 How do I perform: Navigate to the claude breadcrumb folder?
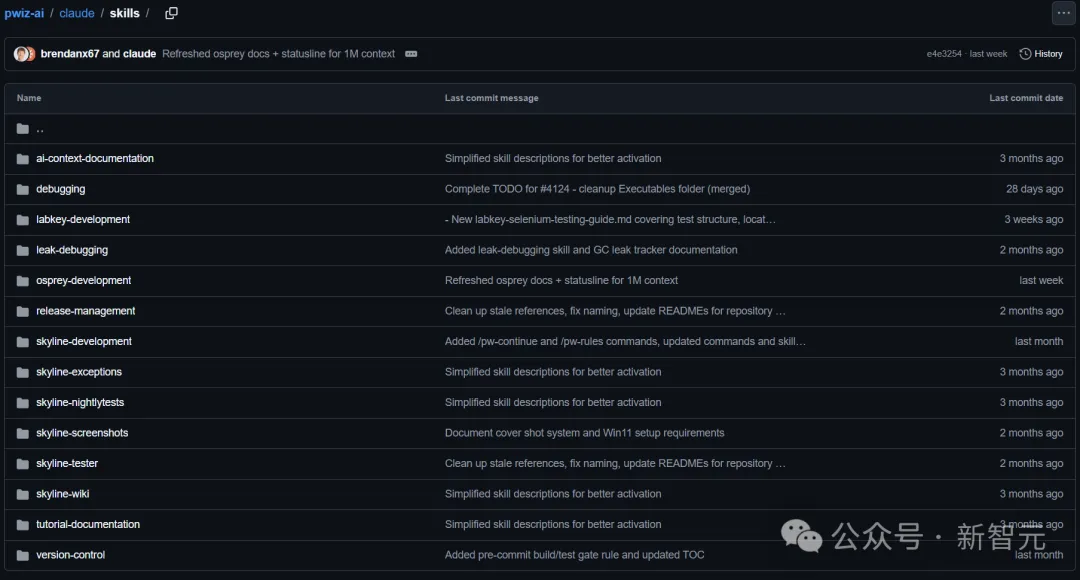point(77,13)
